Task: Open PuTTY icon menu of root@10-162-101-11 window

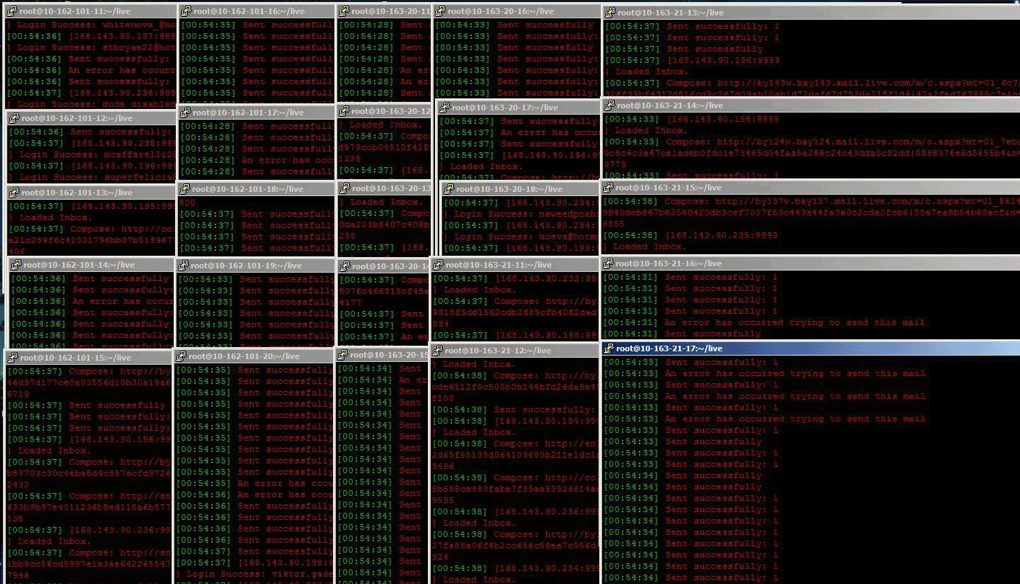Action: 11,11
